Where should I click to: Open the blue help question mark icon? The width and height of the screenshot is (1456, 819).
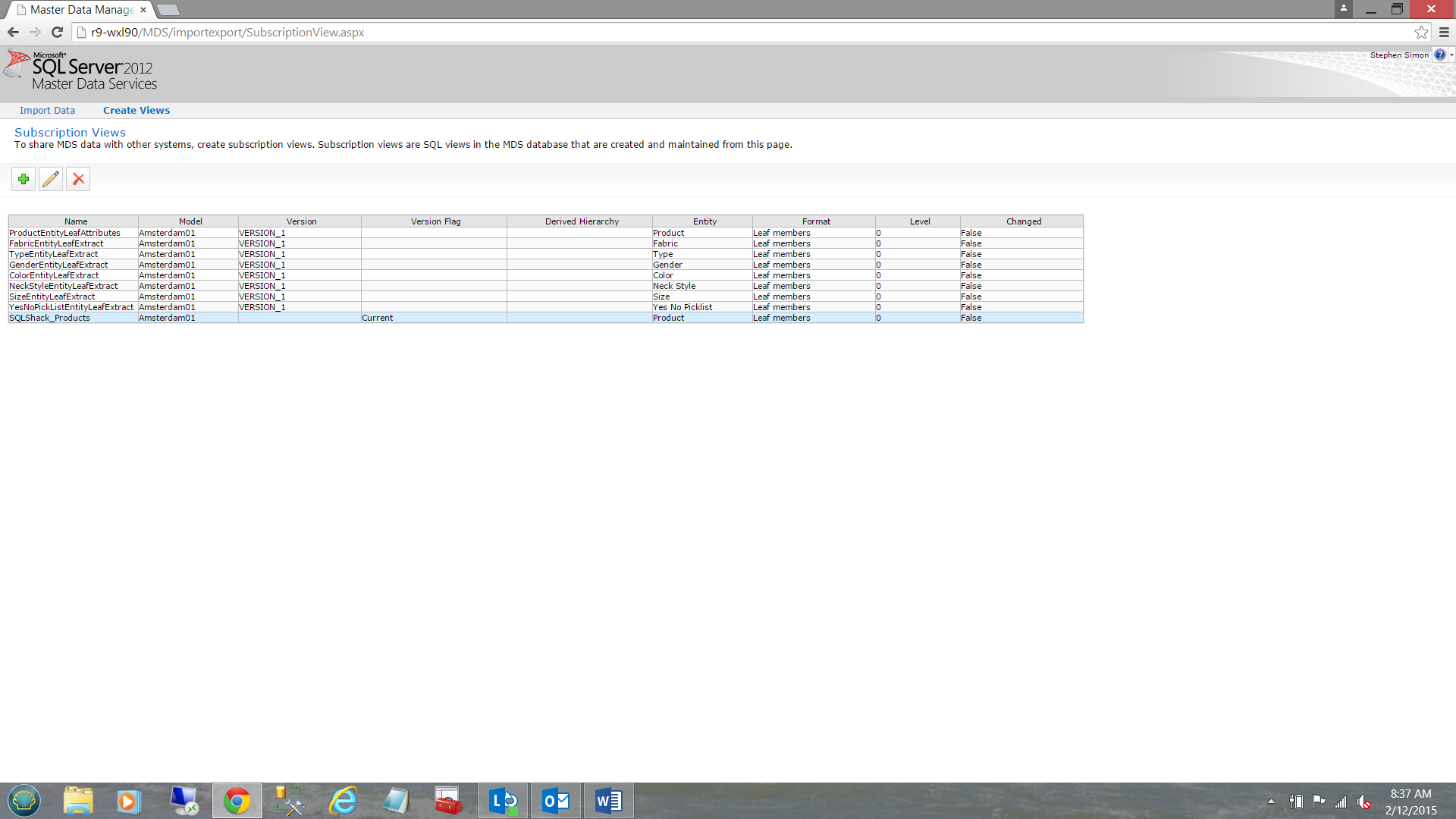[x=1439, y=55]
